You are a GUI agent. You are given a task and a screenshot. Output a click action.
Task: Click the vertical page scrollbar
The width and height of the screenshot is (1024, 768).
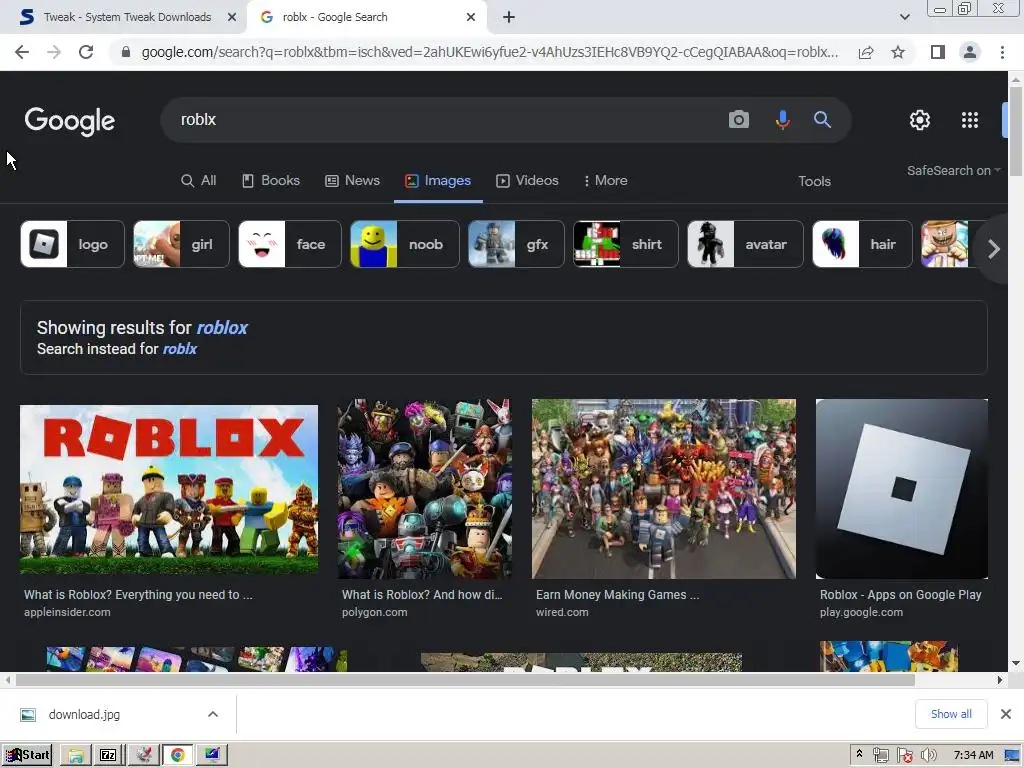pos(1016,131)
